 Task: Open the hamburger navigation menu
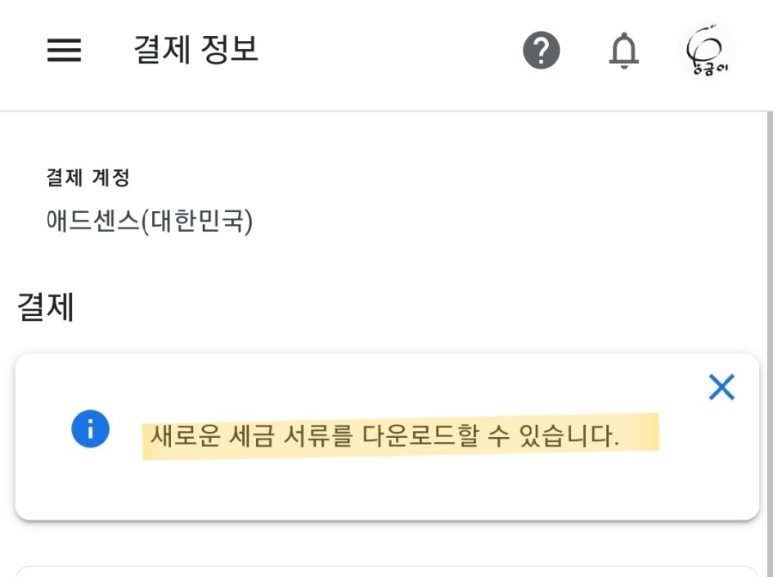[x=64, y=50]
